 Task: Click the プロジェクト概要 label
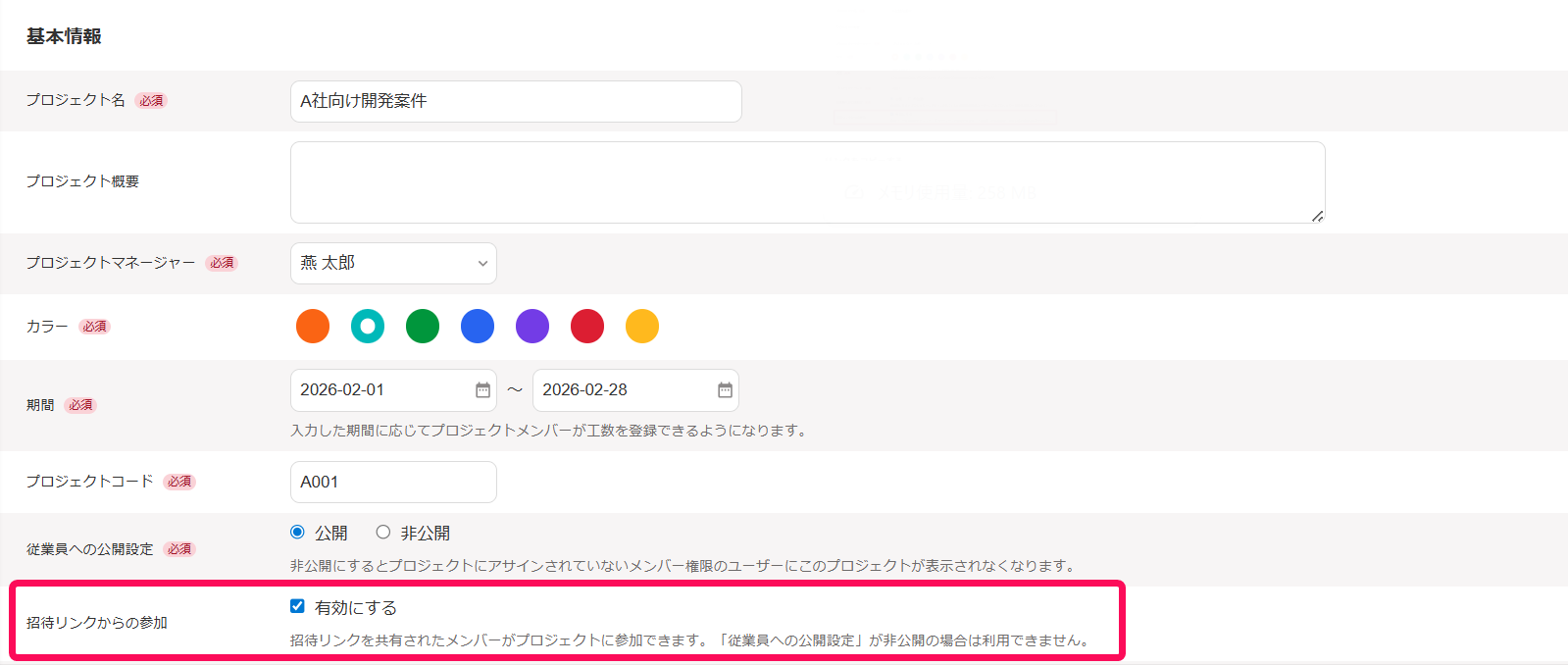coord(82,181)
